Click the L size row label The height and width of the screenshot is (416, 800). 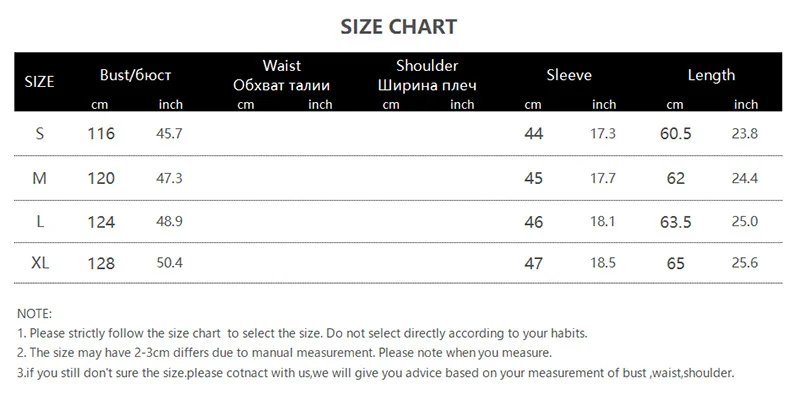click(40, 222)
